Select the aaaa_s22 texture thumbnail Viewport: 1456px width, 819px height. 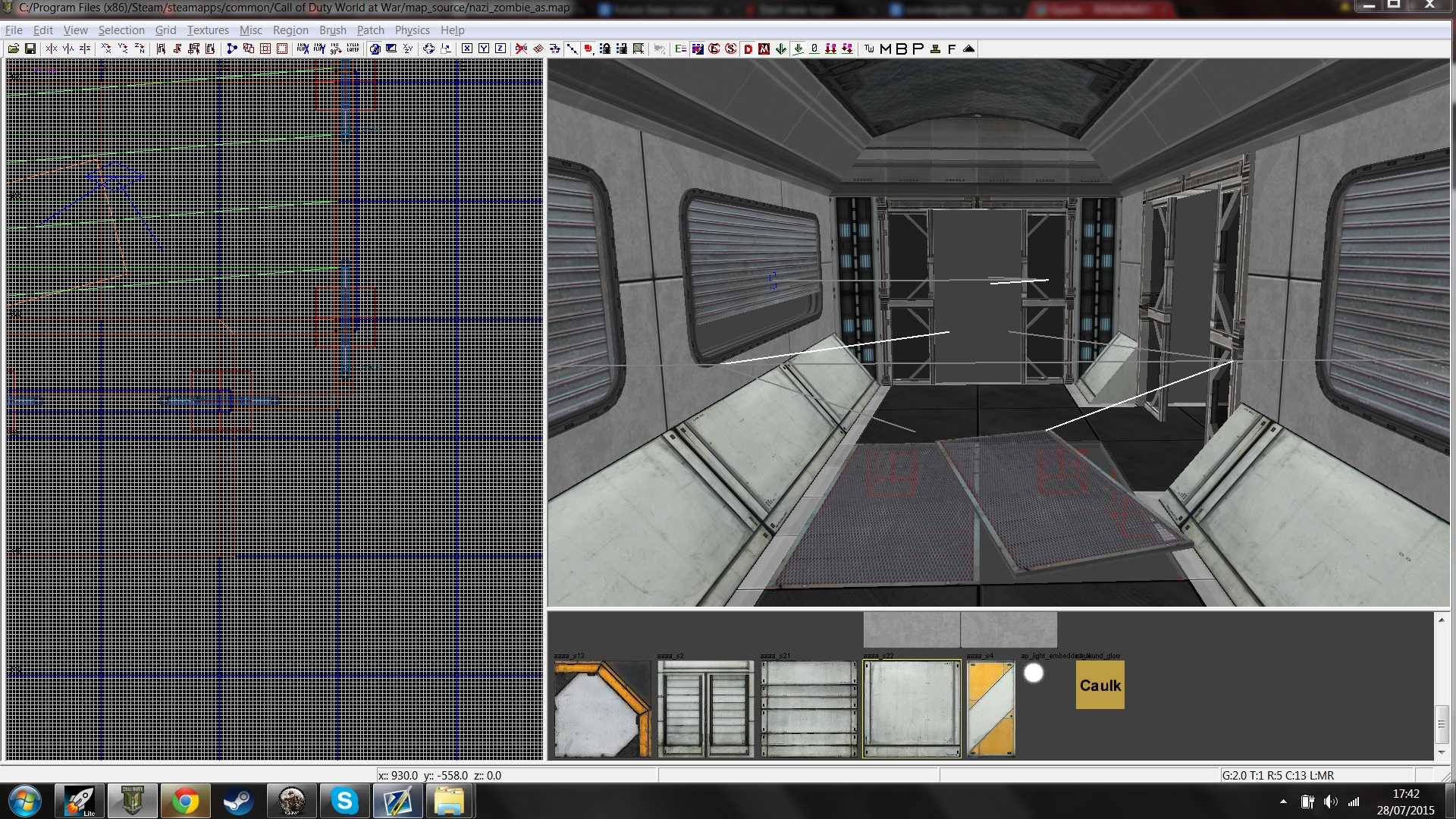click(912, 708)
